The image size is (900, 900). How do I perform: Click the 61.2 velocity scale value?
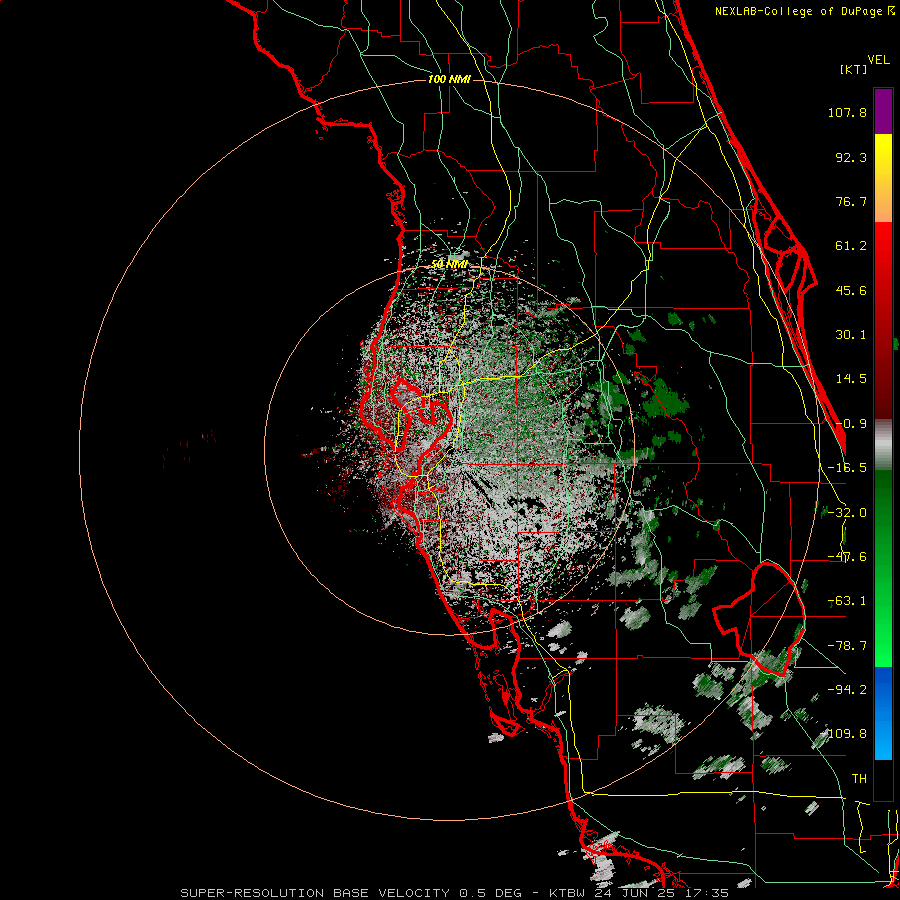851,246
